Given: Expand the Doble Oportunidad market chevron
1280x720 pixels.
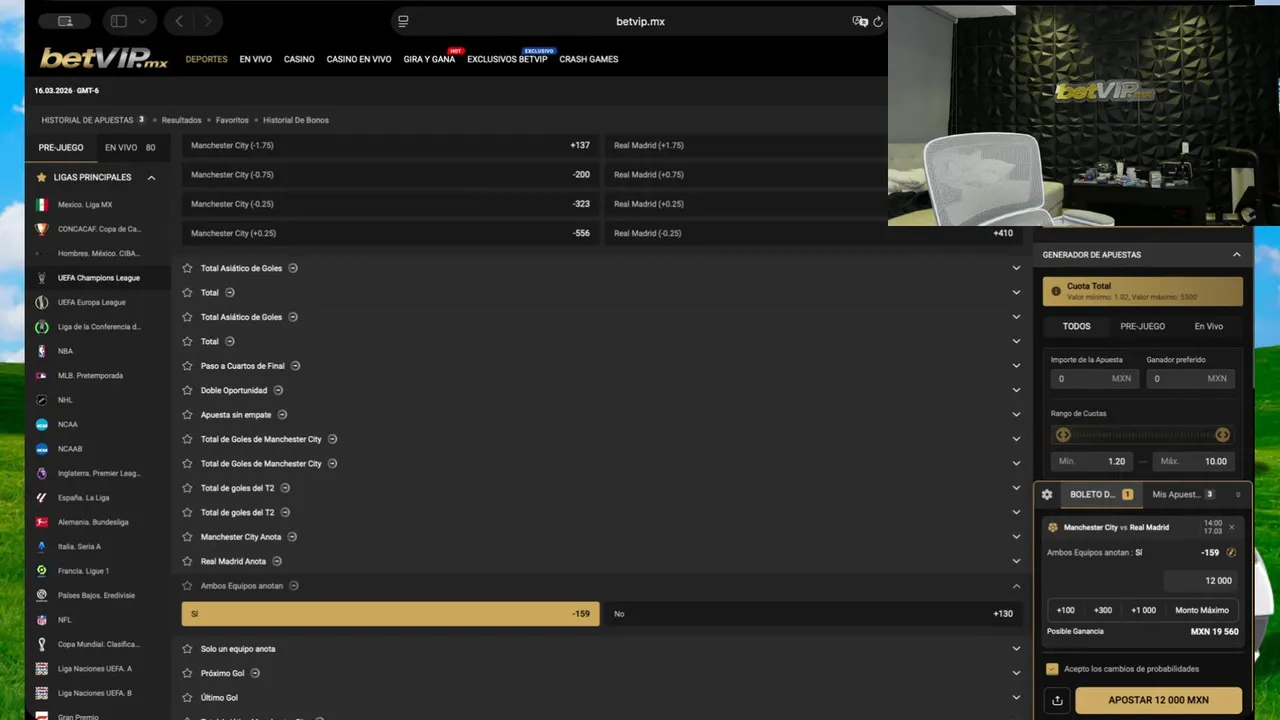Looking at the screenshot, I should click(1016, 390).
